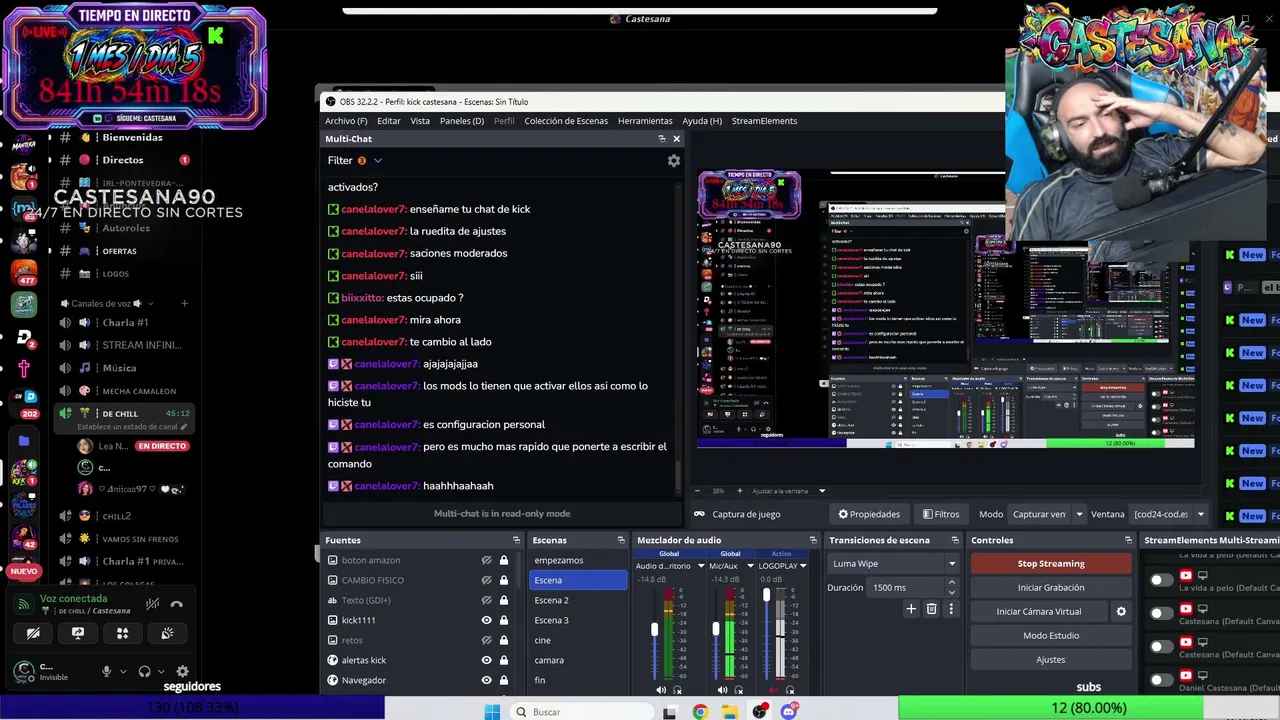Show the Texto (GDI+) source

(x=486, y=600)
